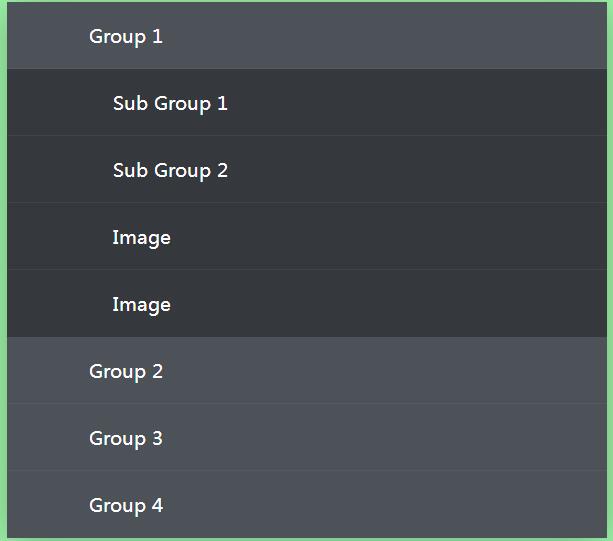Select Sub Group 2 under Group 1
Viewport: 613px width, 541px height.
[170, 170]
